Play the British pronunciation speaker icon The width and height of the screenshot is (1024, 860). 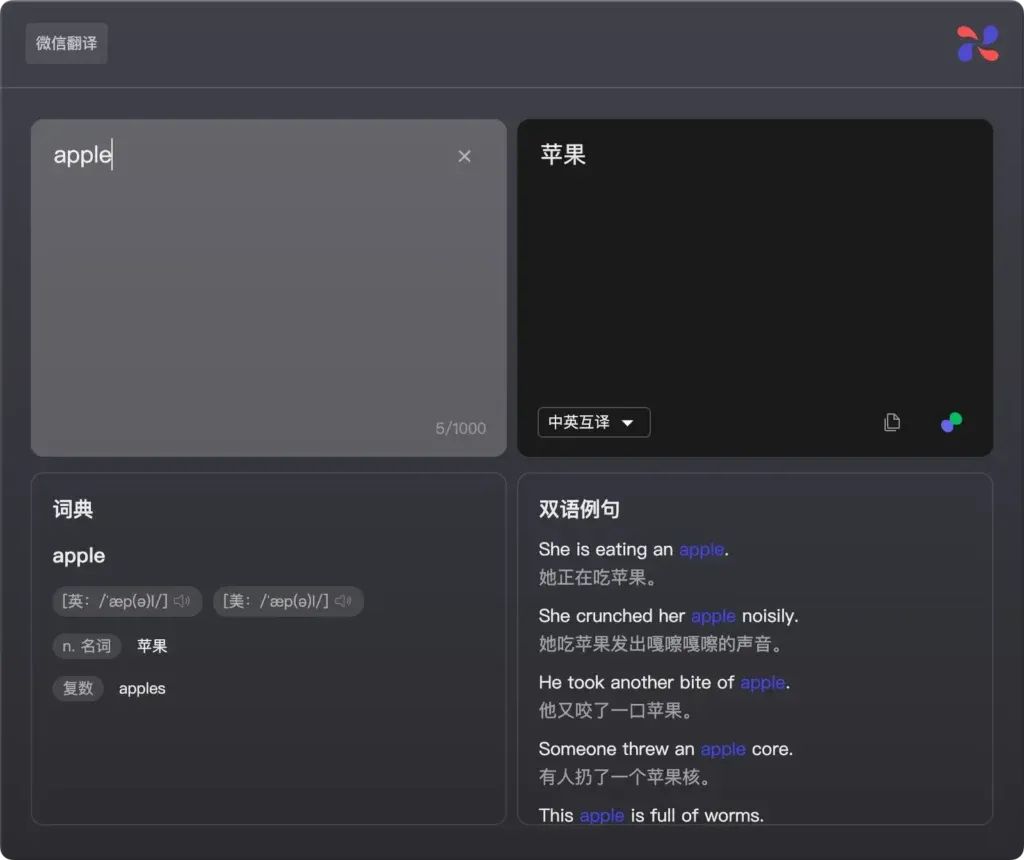182,601
